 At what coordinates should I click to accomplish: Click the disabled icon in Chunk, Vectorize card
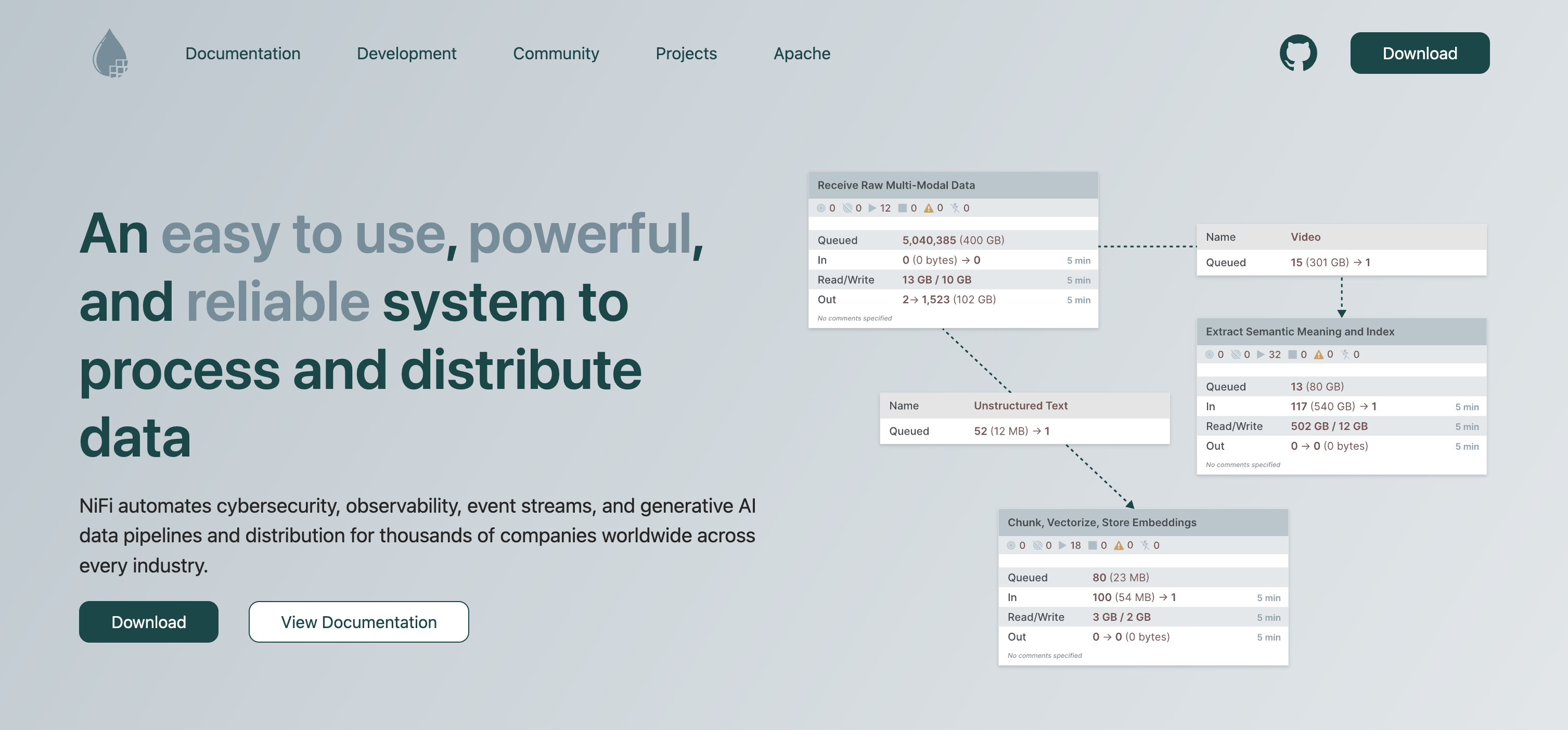(x=1146, y=545)
